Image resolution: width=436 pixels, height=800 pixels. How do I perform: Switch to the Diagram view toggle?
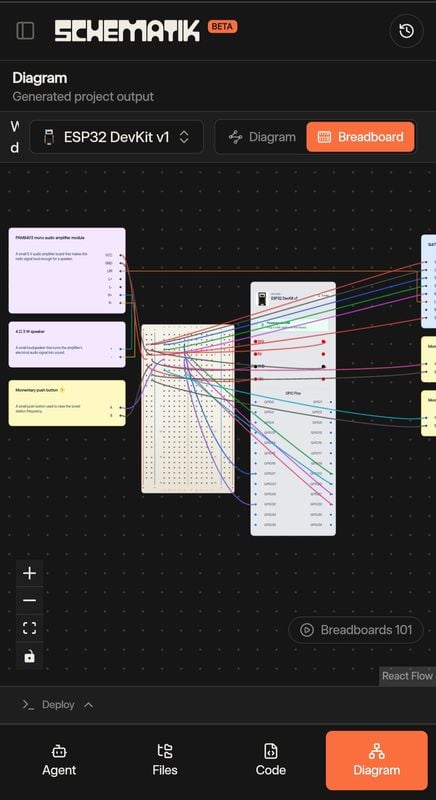point(262,137)
